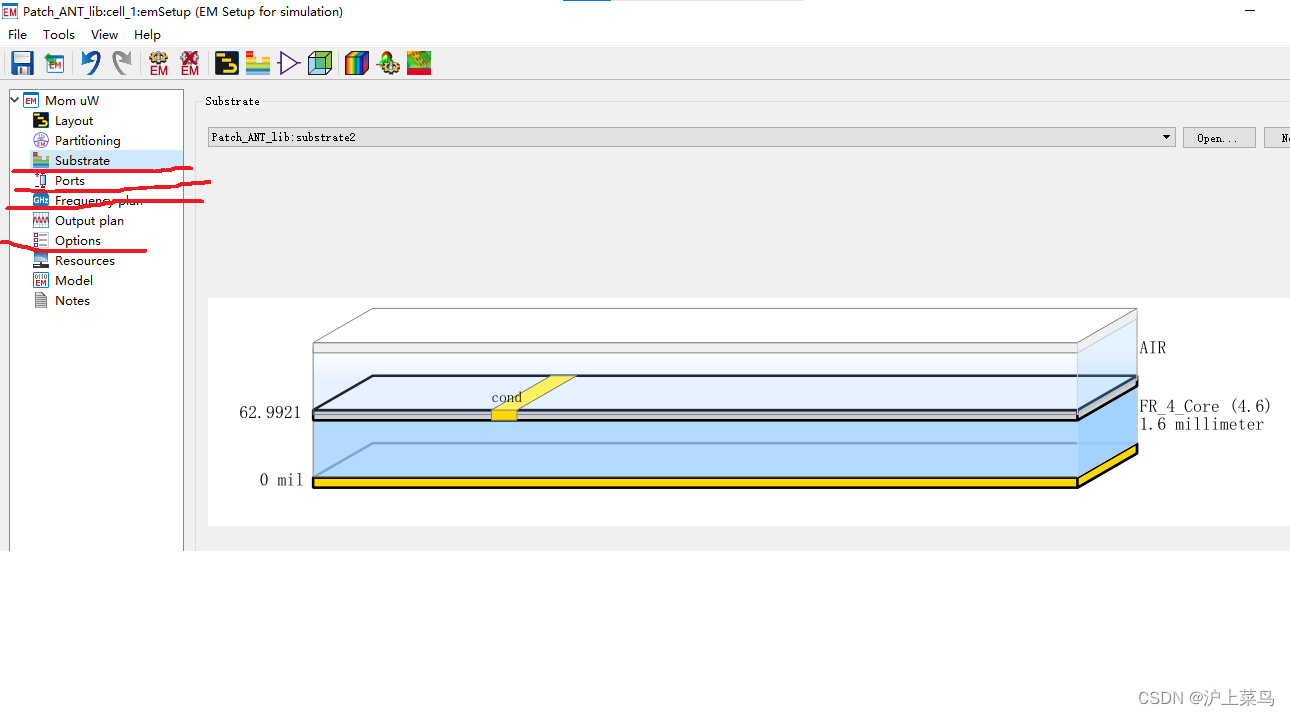Image resolution: width=1290 pixels, height=716 pixels.
Task: Click the EM setup import icon beside Save
Action: [x=54, y=64]
